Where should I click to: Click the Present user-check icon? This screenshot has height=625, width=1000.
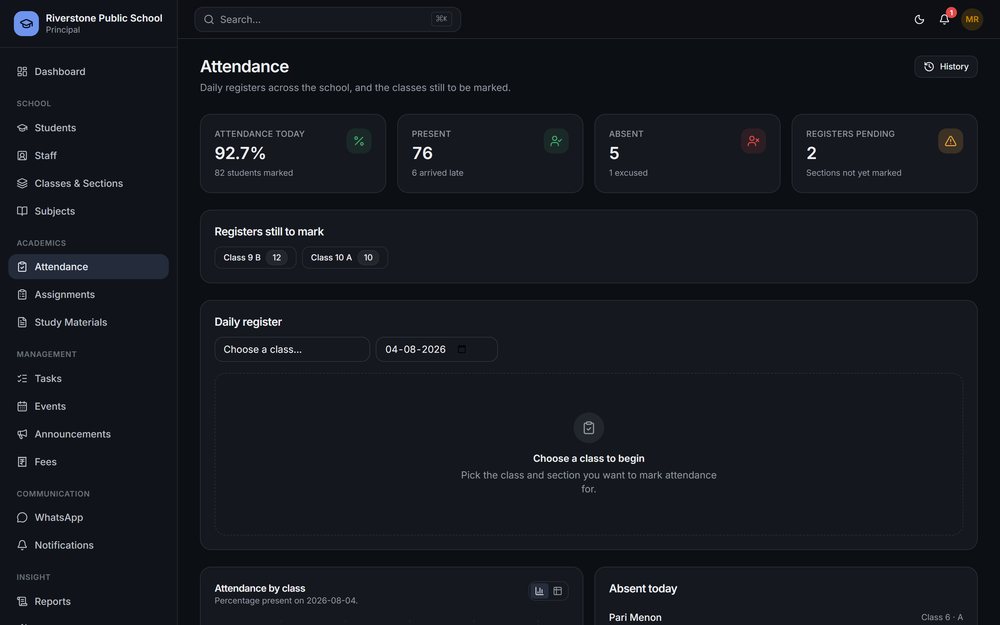556,141
